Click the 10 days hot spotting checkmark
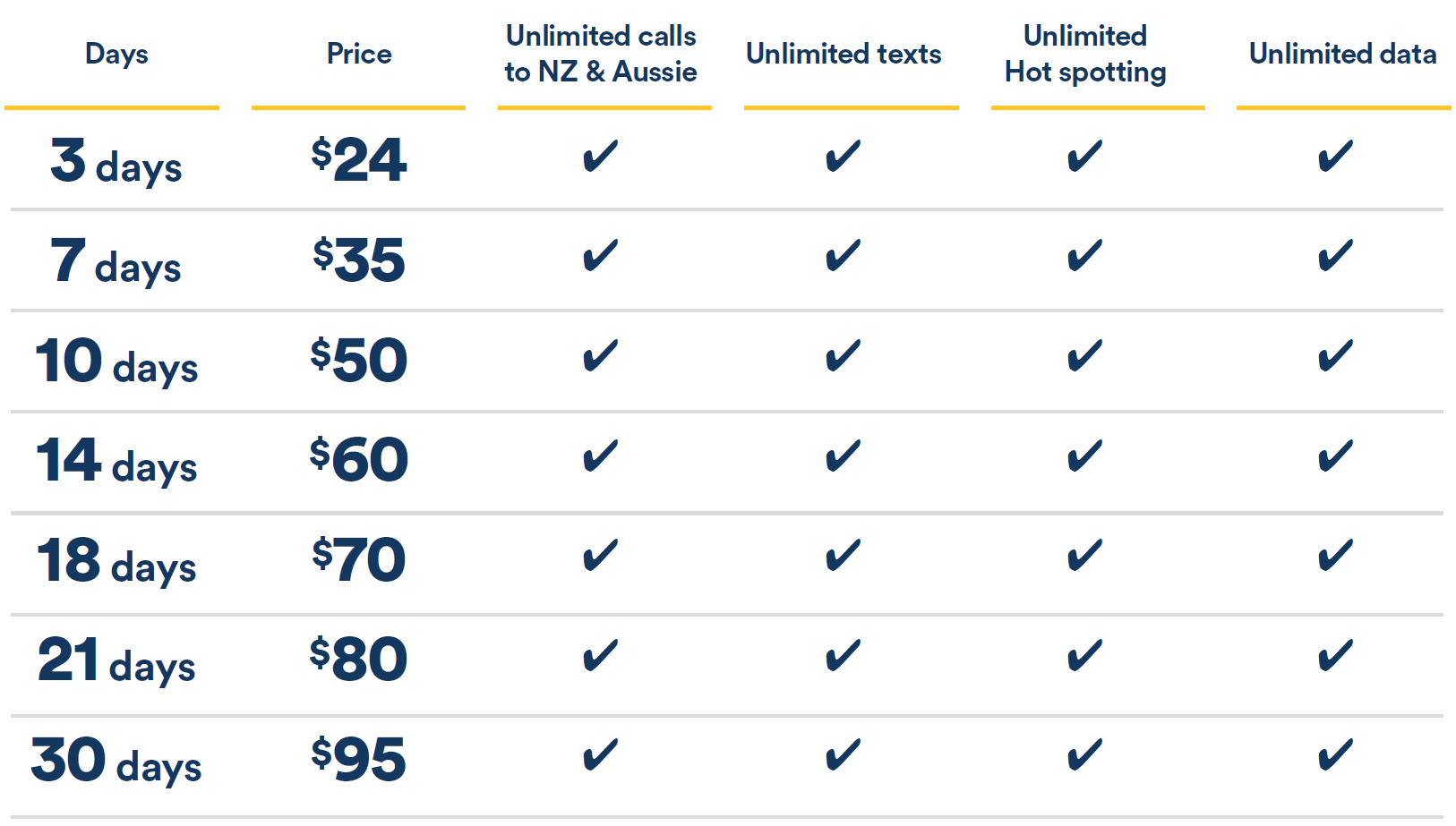 pyautogui.click(x=1084, y=356)
